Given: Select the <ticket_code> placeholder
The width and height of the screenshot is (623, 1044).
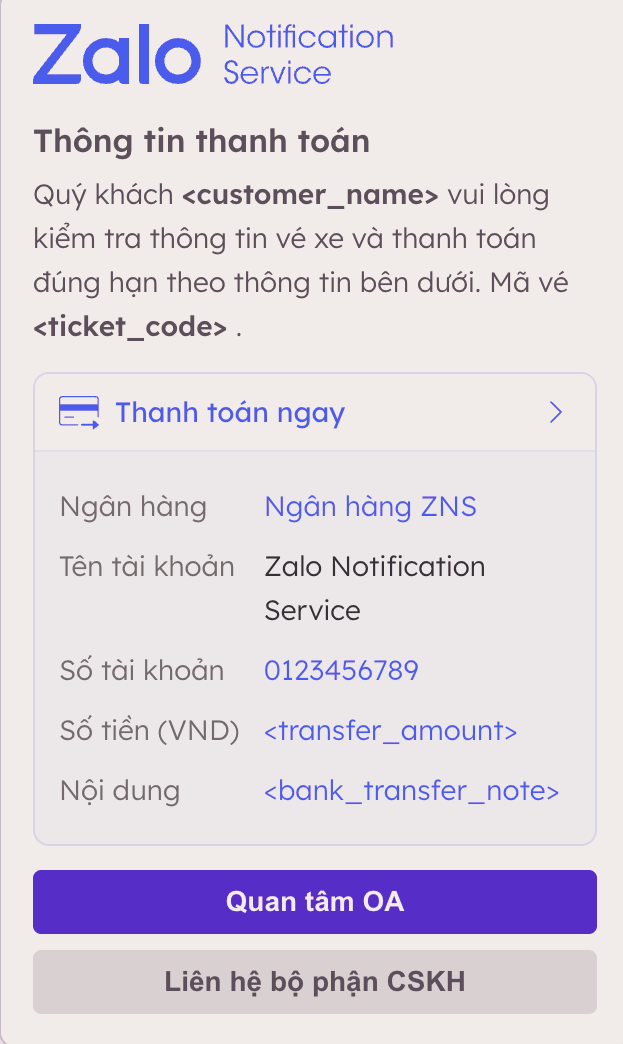Looking at the screenshot, I should [130, 326].
